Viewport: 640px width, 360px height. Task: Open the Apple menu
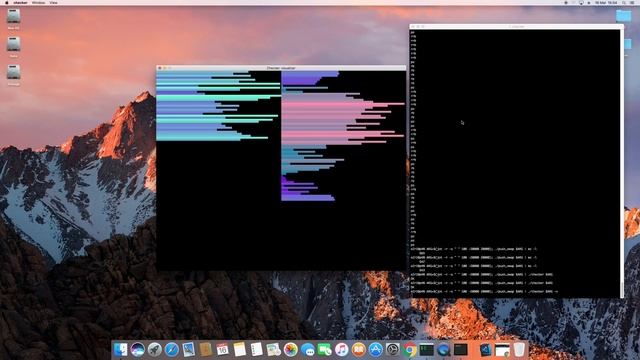6,2
